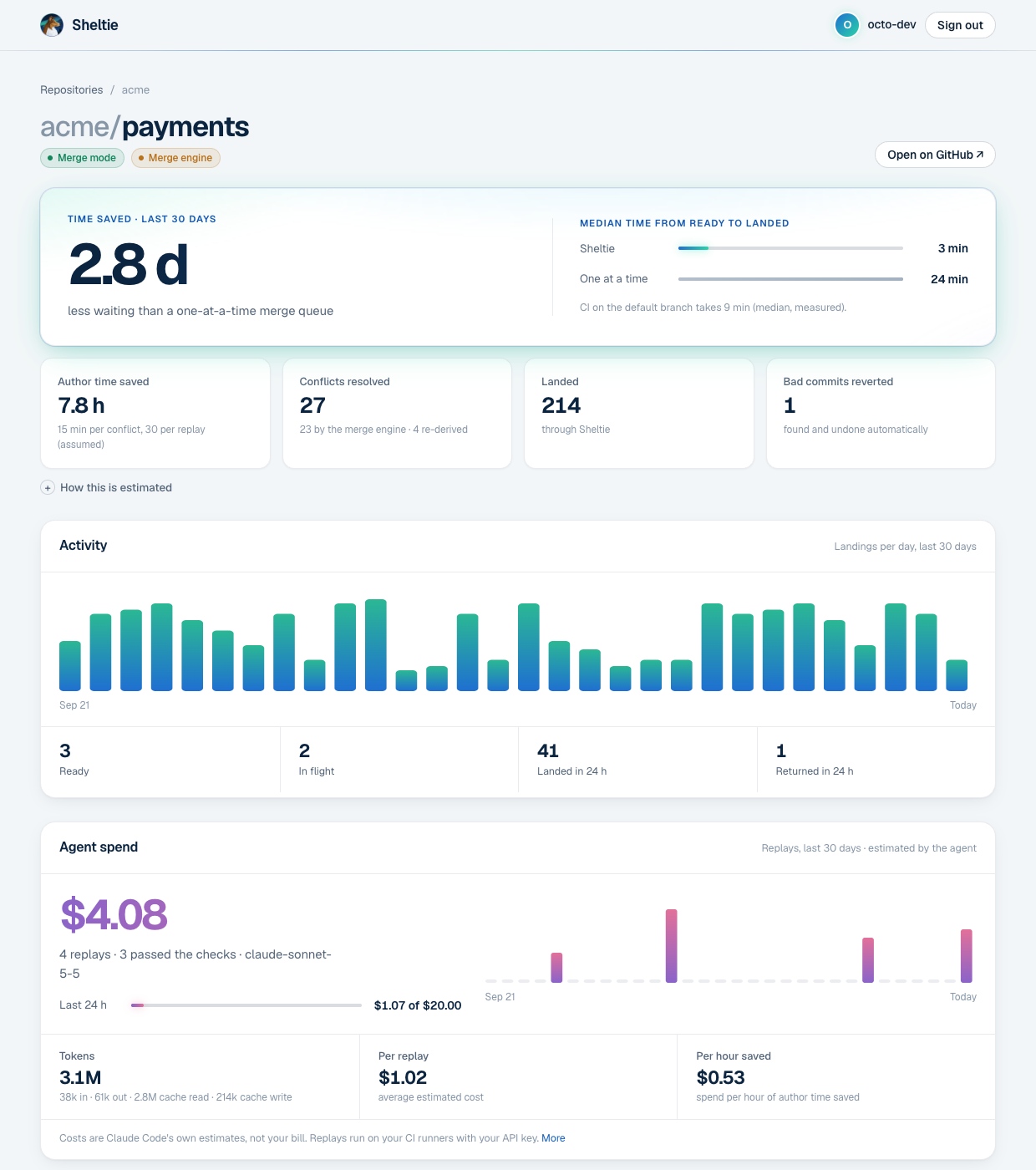Click the last Activity bar above Today
Viewport: 1036px width, 1170px height.
pos(957,675)
